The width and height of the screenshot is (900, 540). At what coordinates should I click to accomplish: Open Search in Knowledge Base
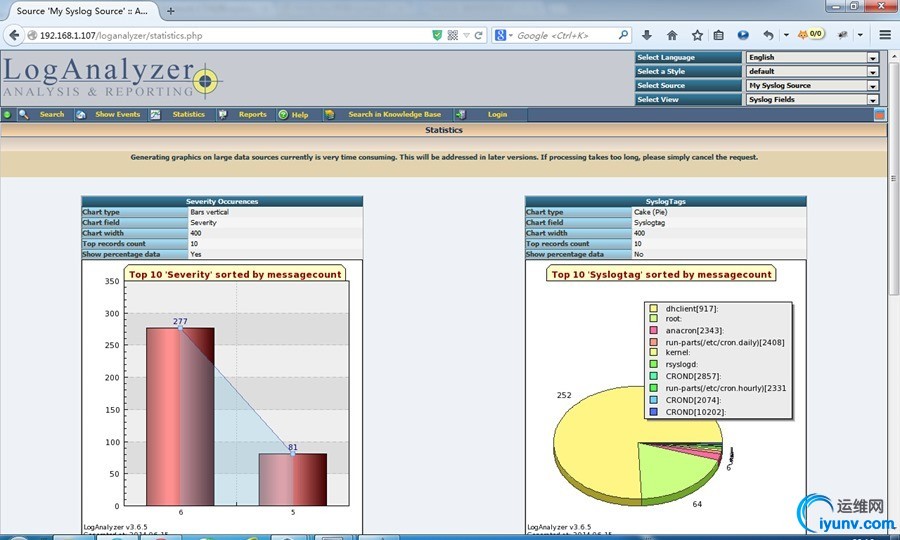[395, 114]
